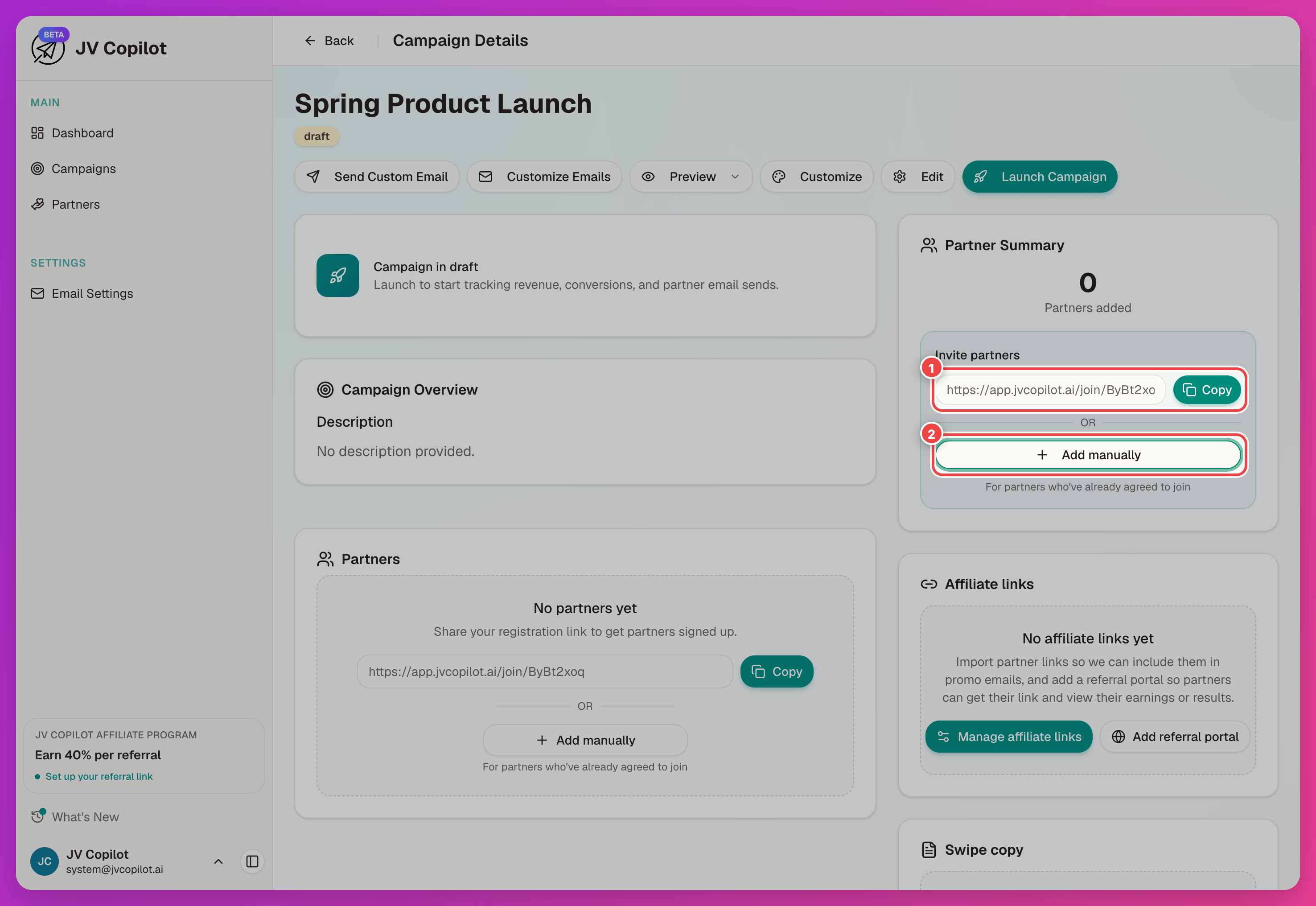Click the Email Settings envelope icon
The image size is (1316, 906).
37,293
